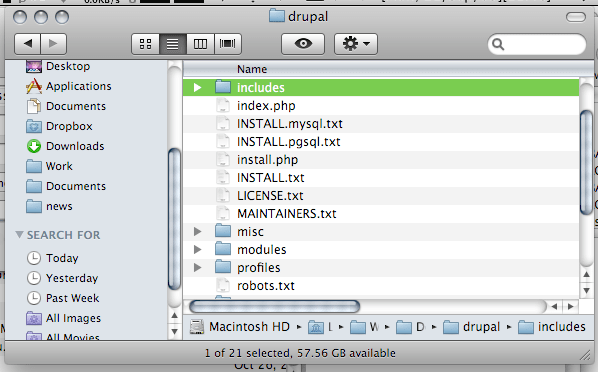Expand the includes folder disclosure triangle
598x372 pixels.
click(197, 88)
